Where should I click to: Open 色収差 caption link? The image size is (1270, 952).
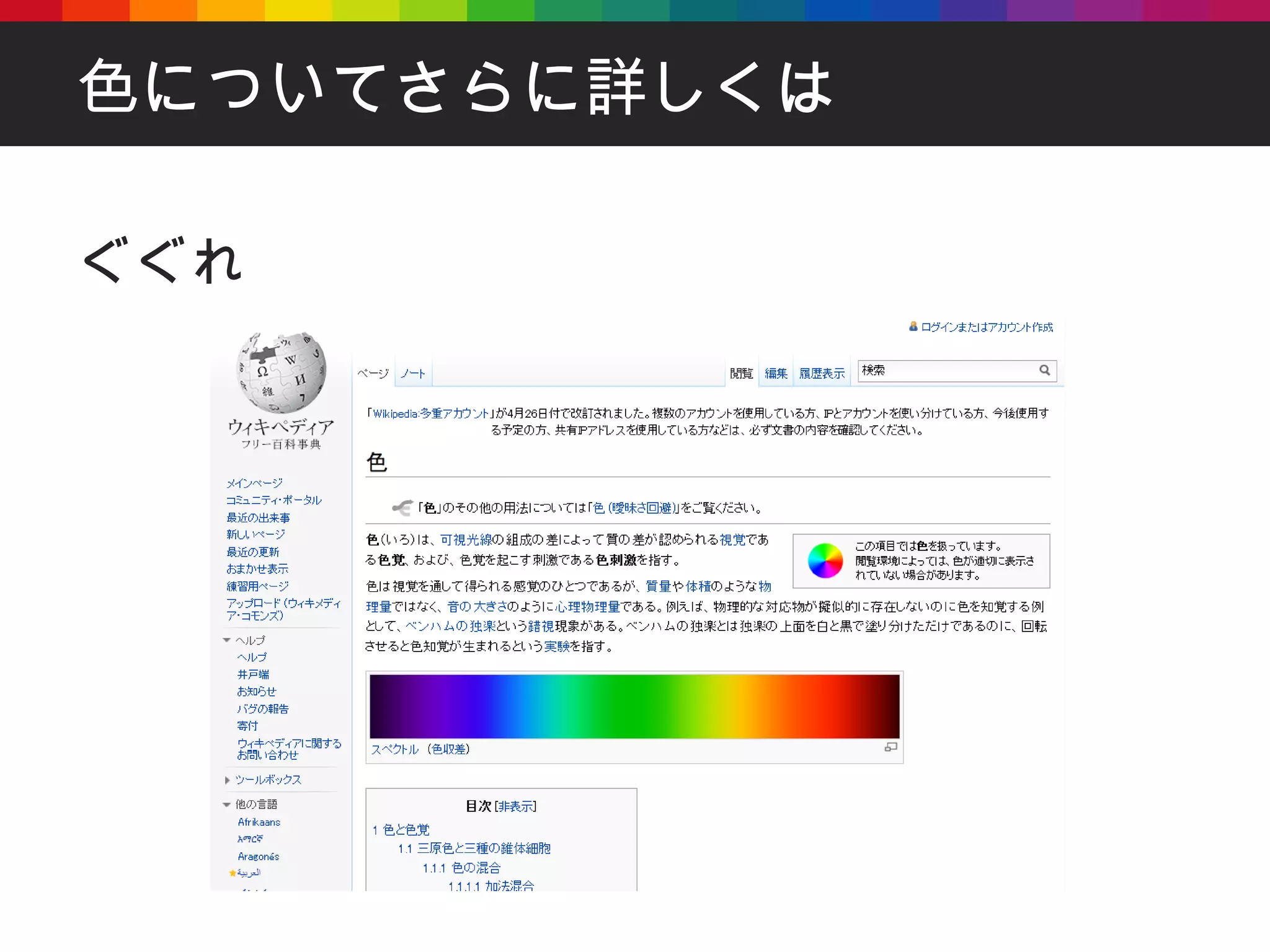(x=448, y=749)
